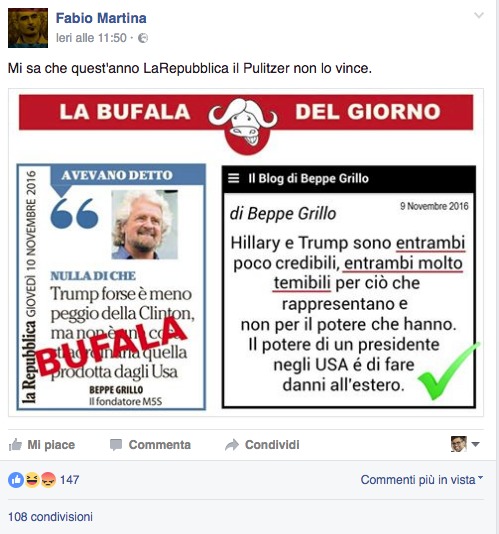Like the post with 'Mi piace'
499x534 pixels.
[42, 444]
